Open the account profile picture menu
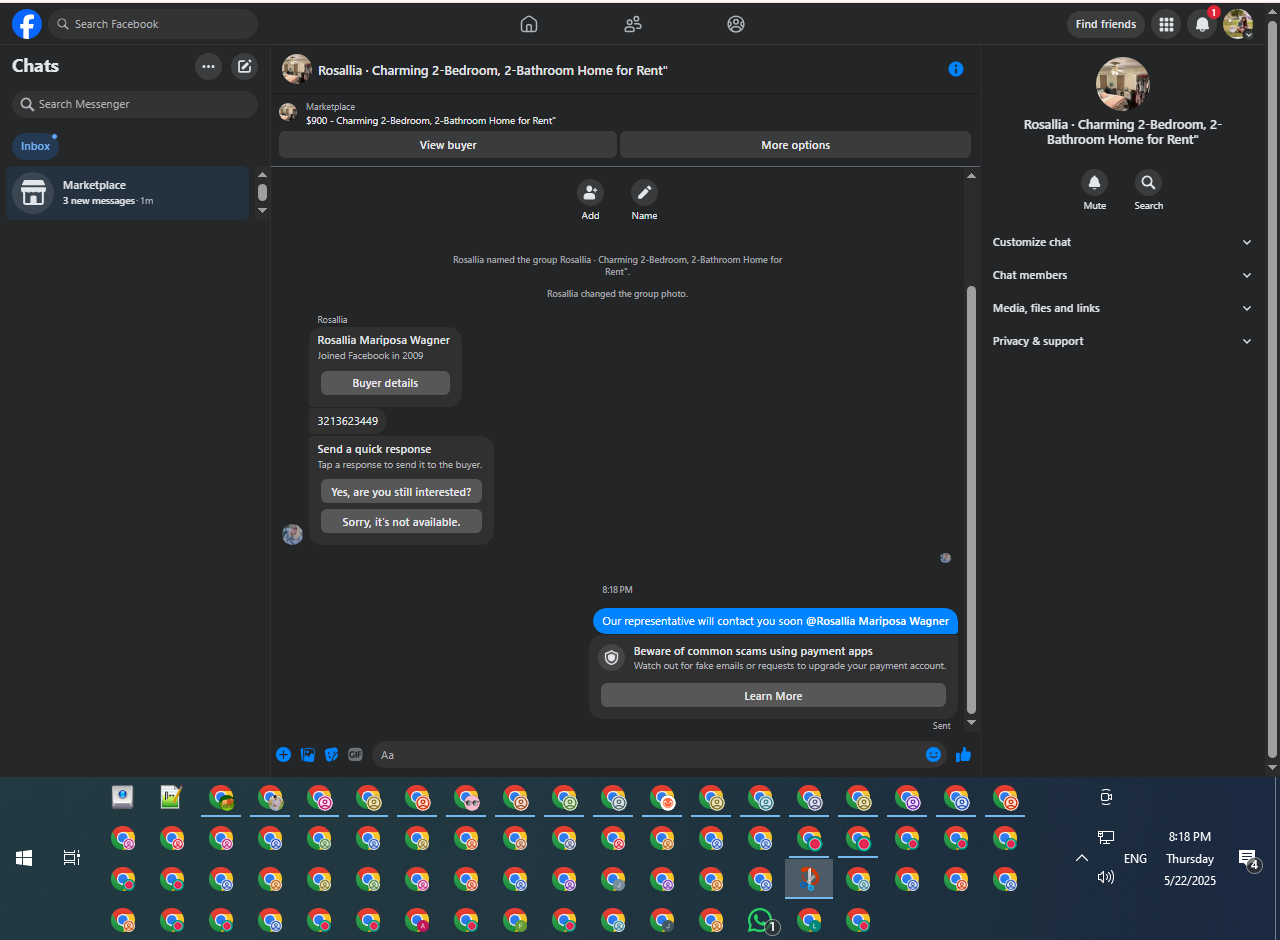1280x940 pixels. 1238,24
